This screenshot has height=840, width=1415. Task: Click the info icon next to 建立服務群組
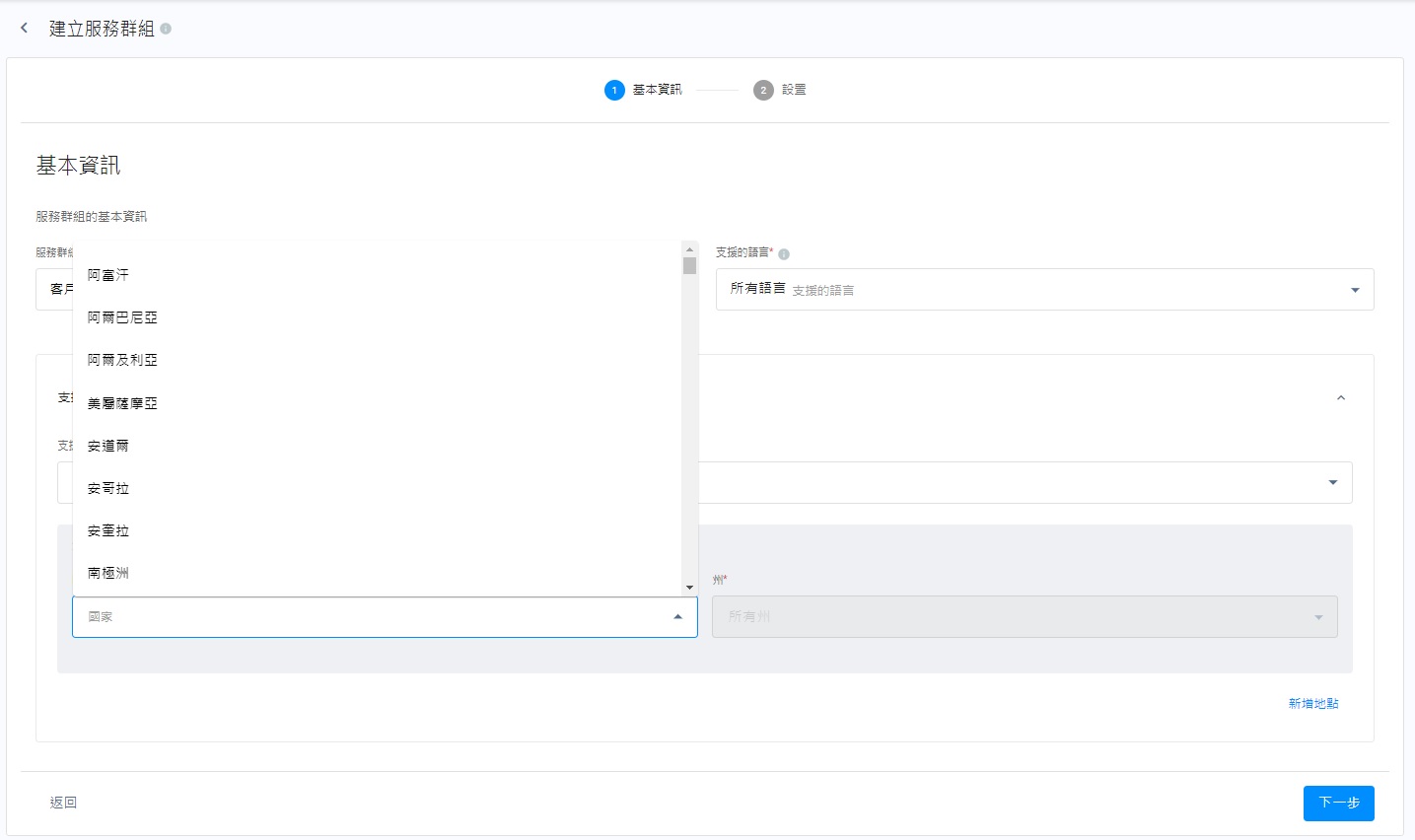pyautogui.click(x=166, y=29)
